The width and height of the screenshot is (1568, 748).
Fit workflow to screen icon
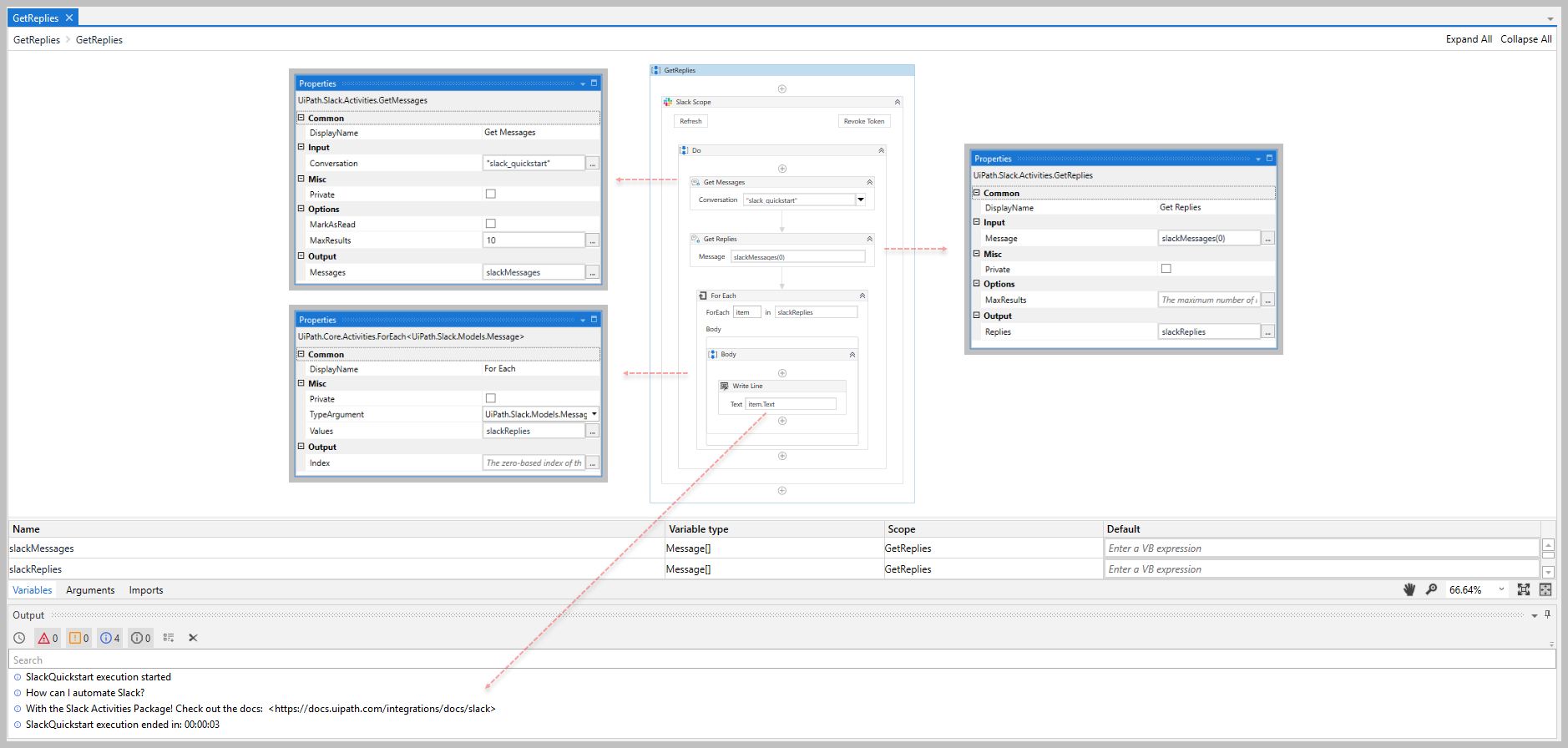[1524, 589]
